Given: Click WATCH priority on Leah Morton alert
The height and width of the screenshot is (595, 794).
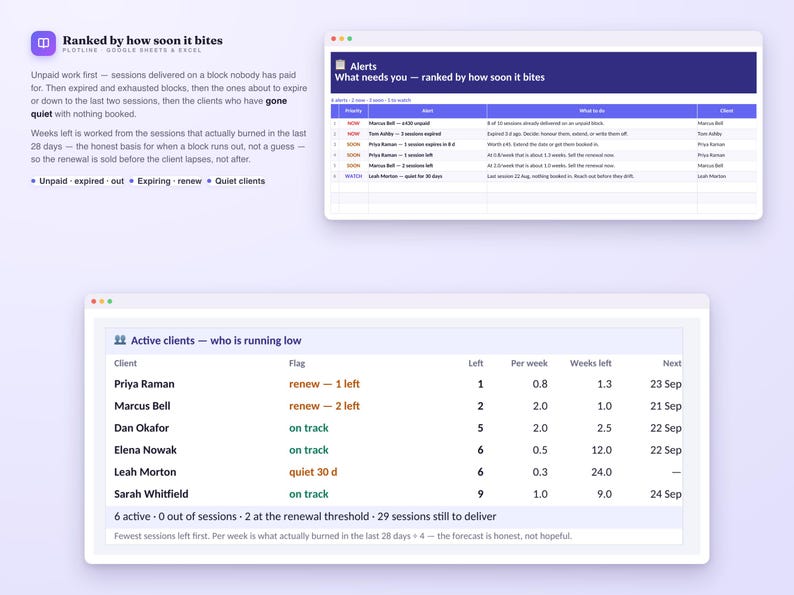Looking at the screenshot, I should [353, 176].
